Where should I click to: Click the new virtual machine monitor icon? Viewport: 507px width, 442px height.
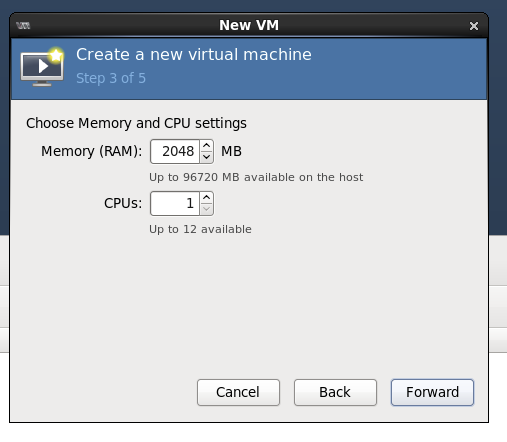click(x=42, y=67)
